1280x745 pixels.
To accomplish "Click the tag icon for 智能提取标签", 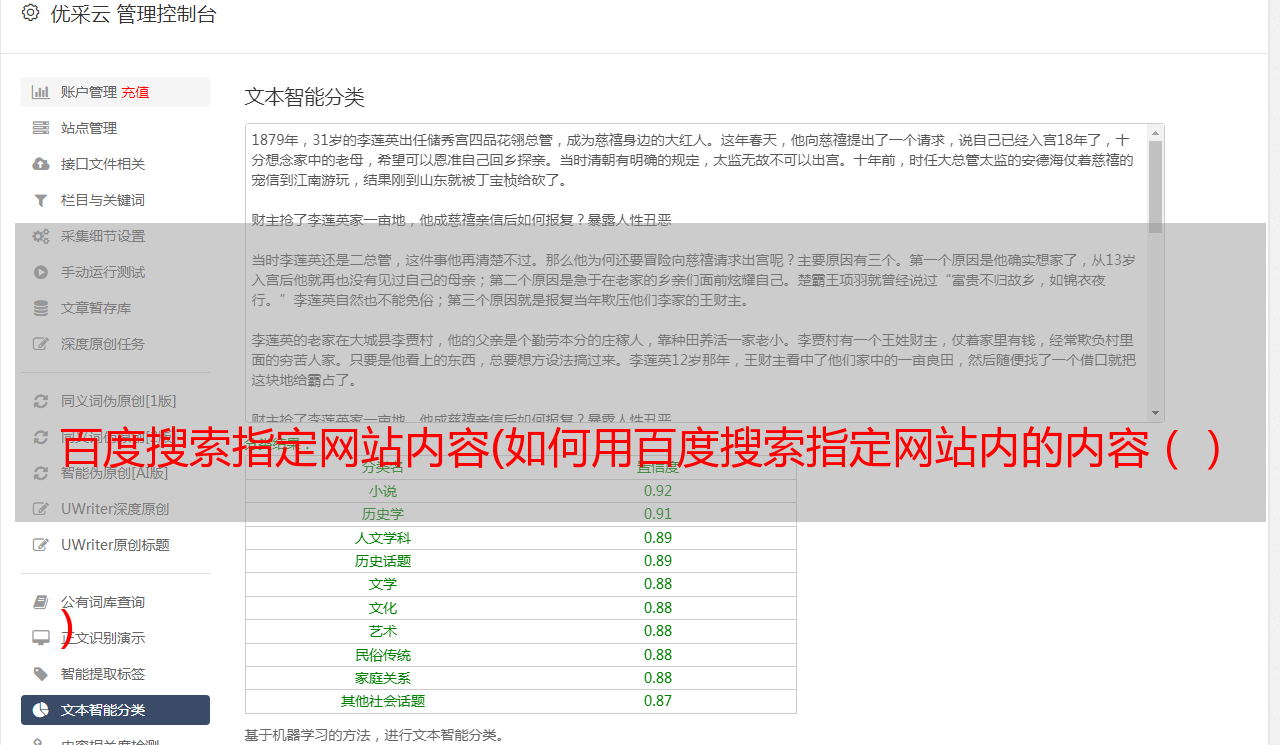I will 41,674.
